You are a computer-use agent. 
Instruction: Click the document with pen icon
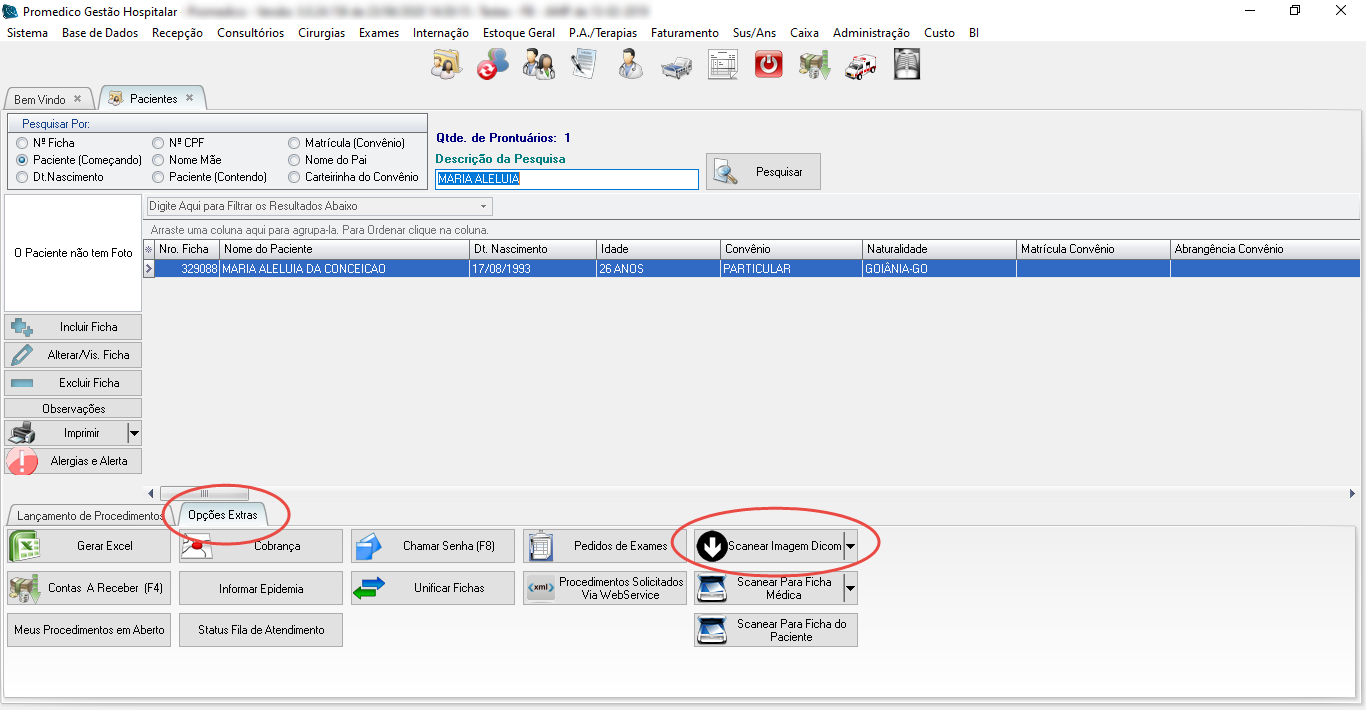[584, 65]
